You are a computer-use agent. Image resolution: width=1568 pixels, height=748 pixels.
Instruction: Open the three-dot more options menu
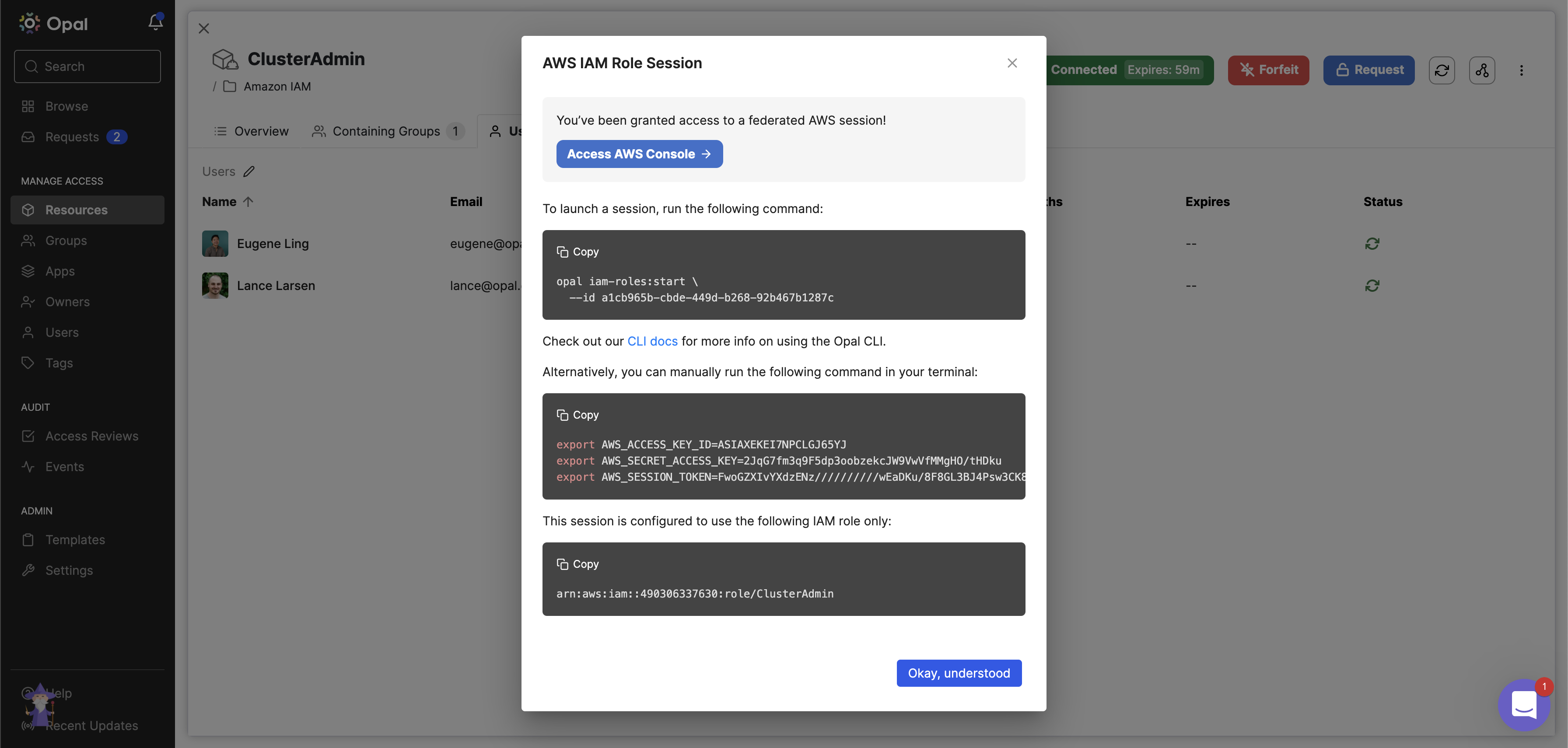(1521, 70)
